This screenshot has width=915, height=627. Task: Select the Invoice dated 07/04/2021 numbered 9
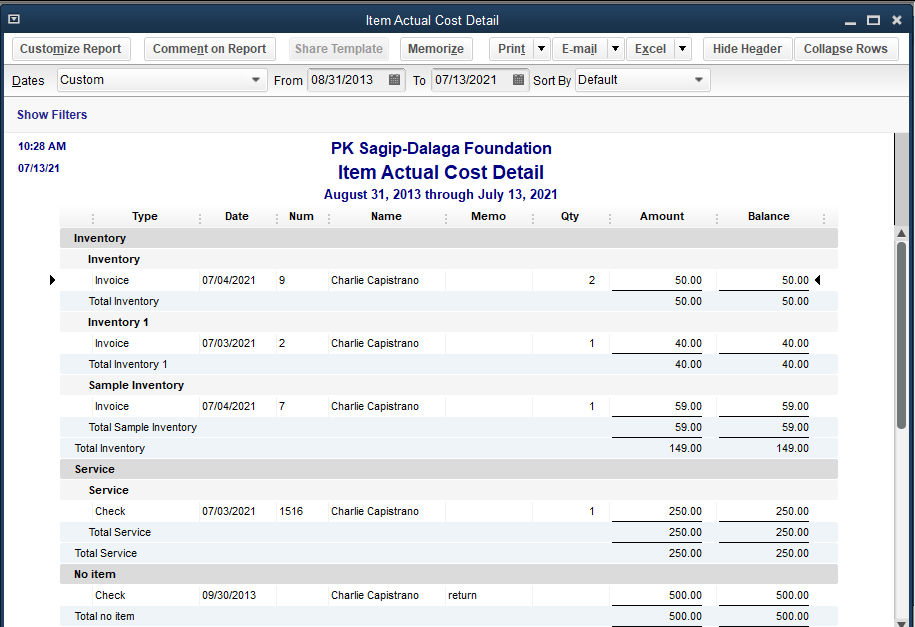click(449, 280)
